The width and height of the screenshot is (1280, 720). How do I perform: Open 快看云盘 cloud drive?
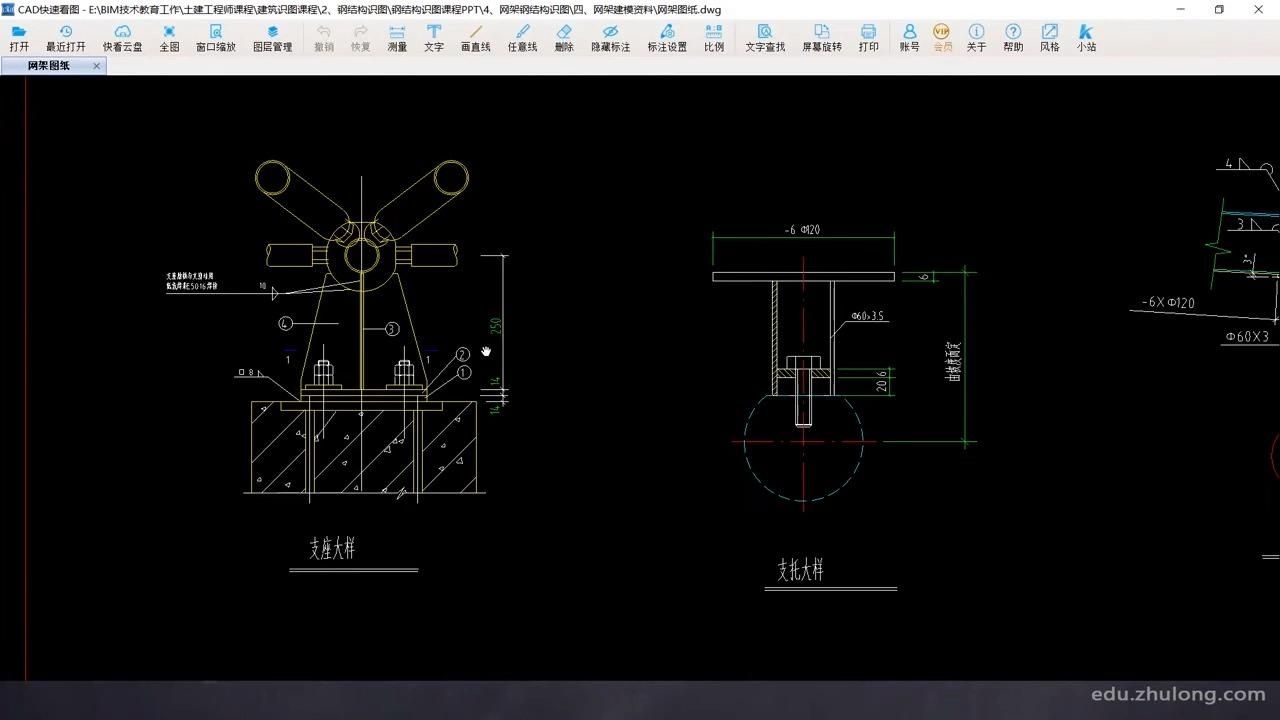pos(122,38)
